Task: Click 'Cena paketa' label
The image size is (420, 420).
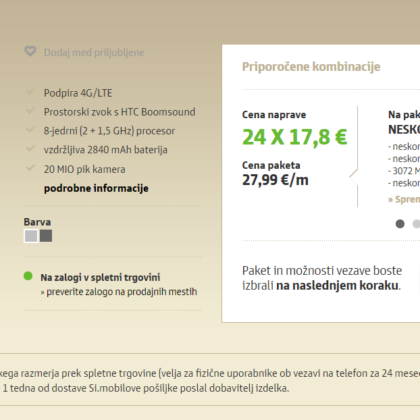Action: pyautogui.click(x=271, y=165)
